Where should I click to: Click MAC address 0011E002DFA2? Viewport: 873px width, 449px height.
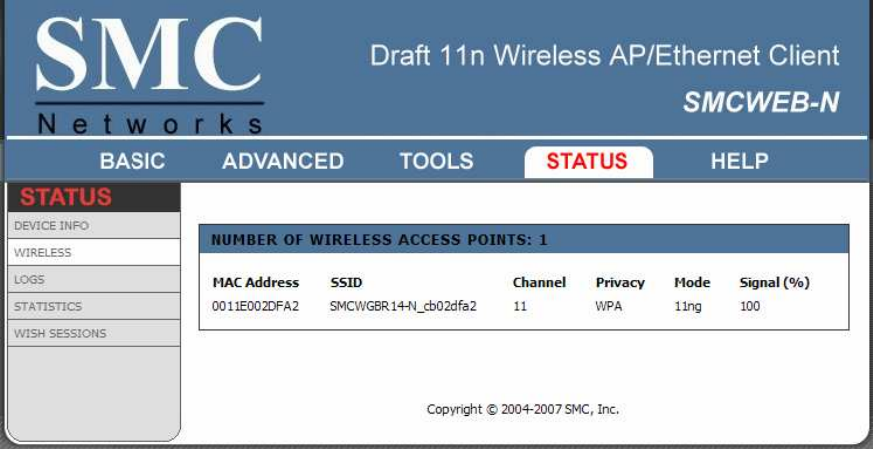point(256,306)
